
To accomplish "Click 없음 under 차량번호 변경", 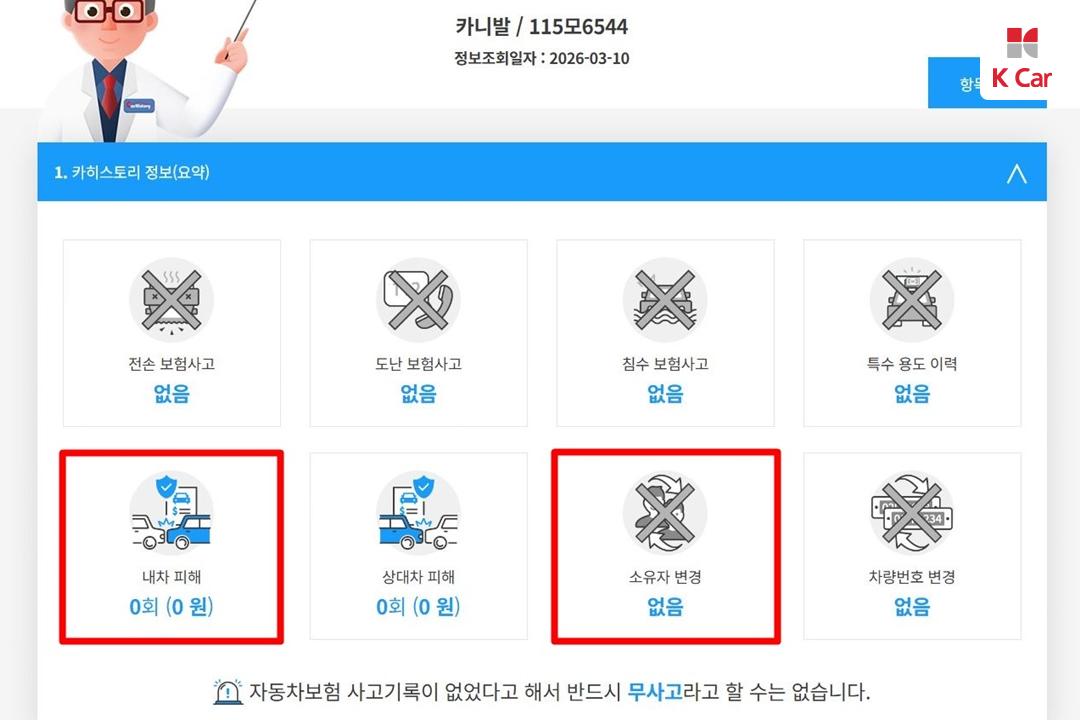I will point(911,606).
